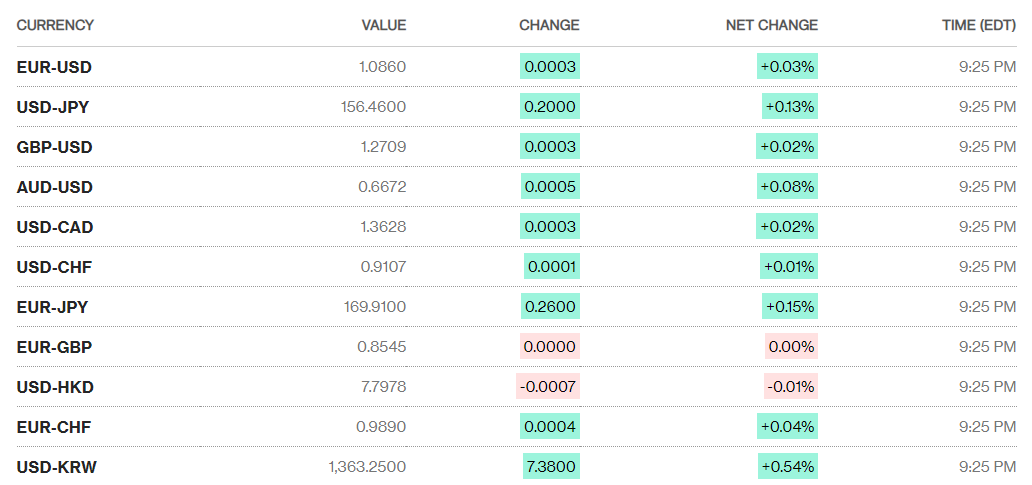1032x485 pixels.
Task: Select the AUD-USD currency row label
Action: click(54, 187)
